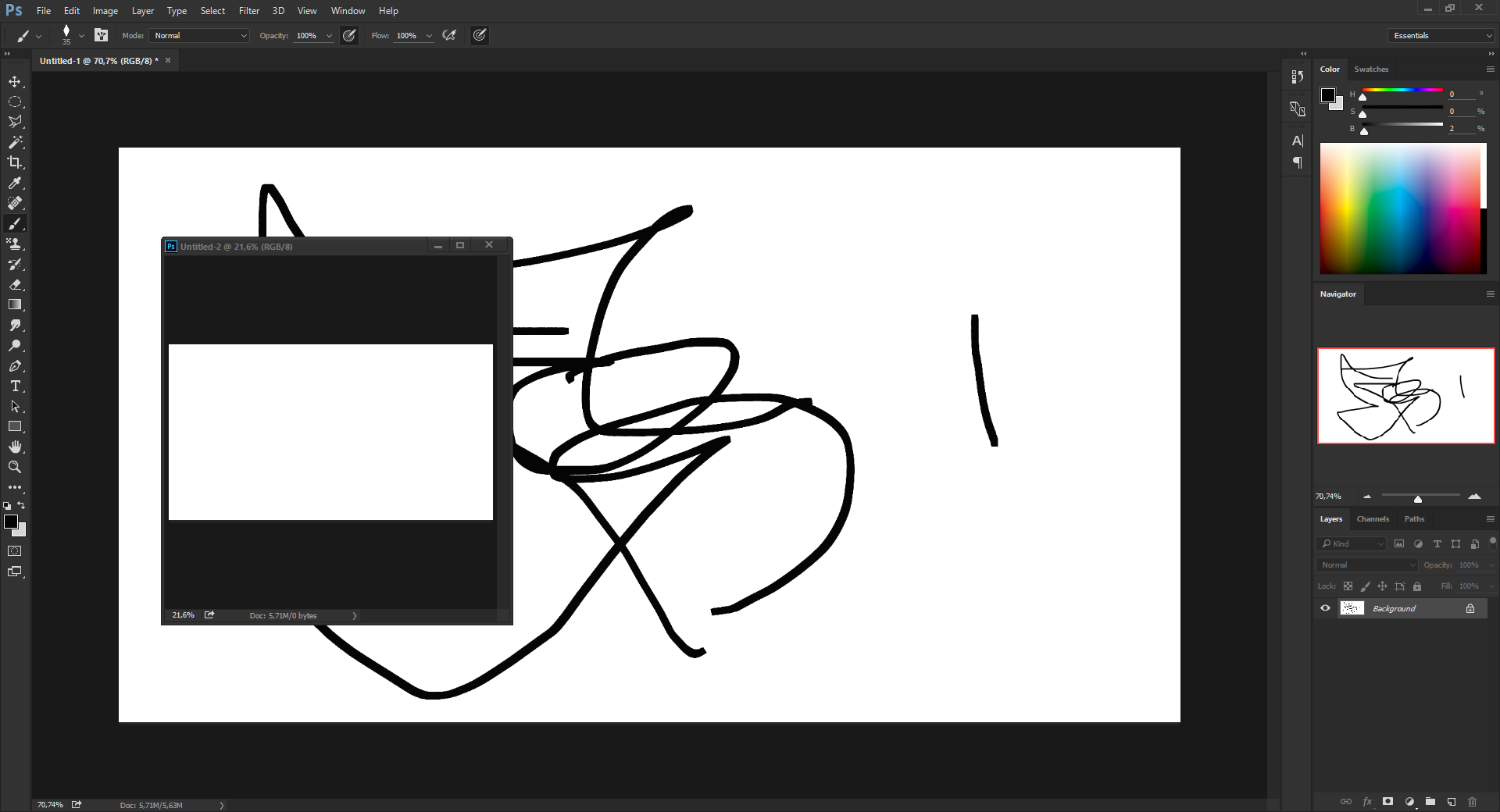Activate the Crop tool
1500x812 pixels.
(15, 162)
